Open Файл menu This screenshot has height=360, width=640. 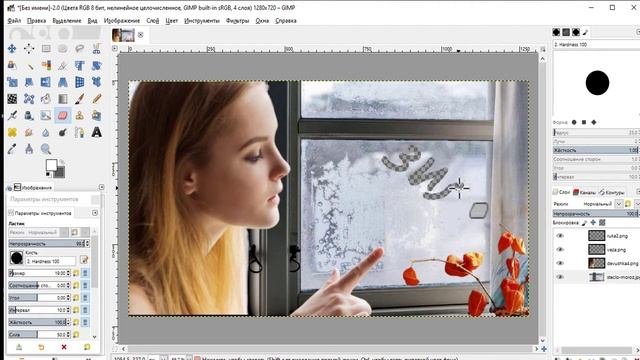click(14, 20)
